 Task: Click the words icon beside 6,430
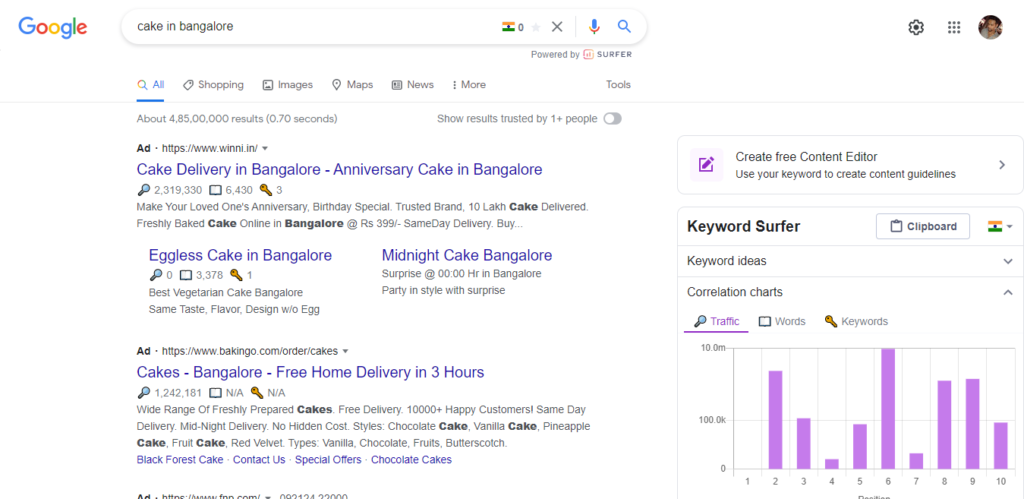[216, 190]
